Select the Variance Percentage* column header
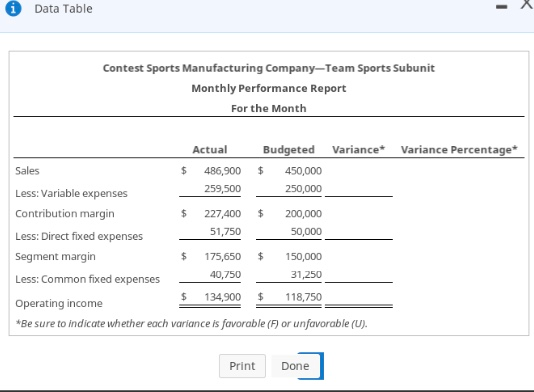 click(x=459, y=150)
